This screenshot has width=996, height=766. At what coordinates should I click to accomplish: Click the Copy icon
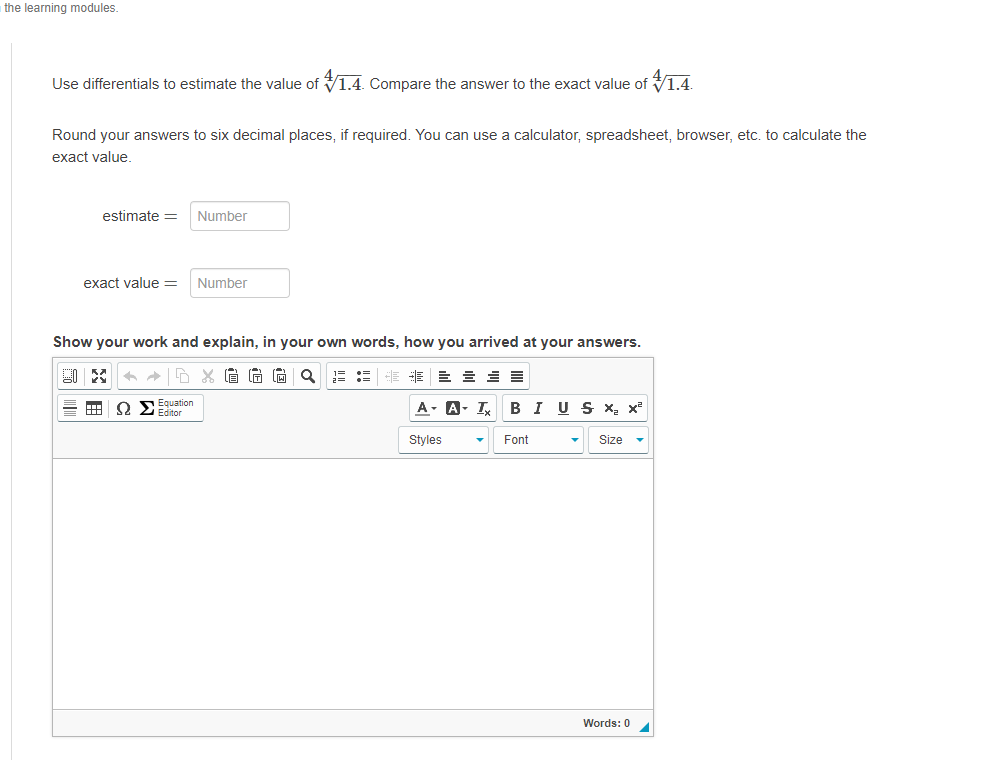[182, 376]
